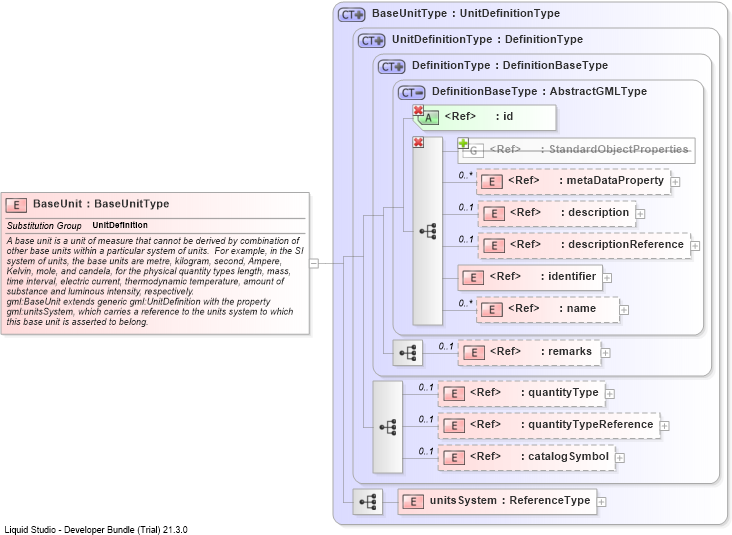732x535 pixels.
Task: Click the Liquid Studio trial footer text
Action: [x=96, y=530]
